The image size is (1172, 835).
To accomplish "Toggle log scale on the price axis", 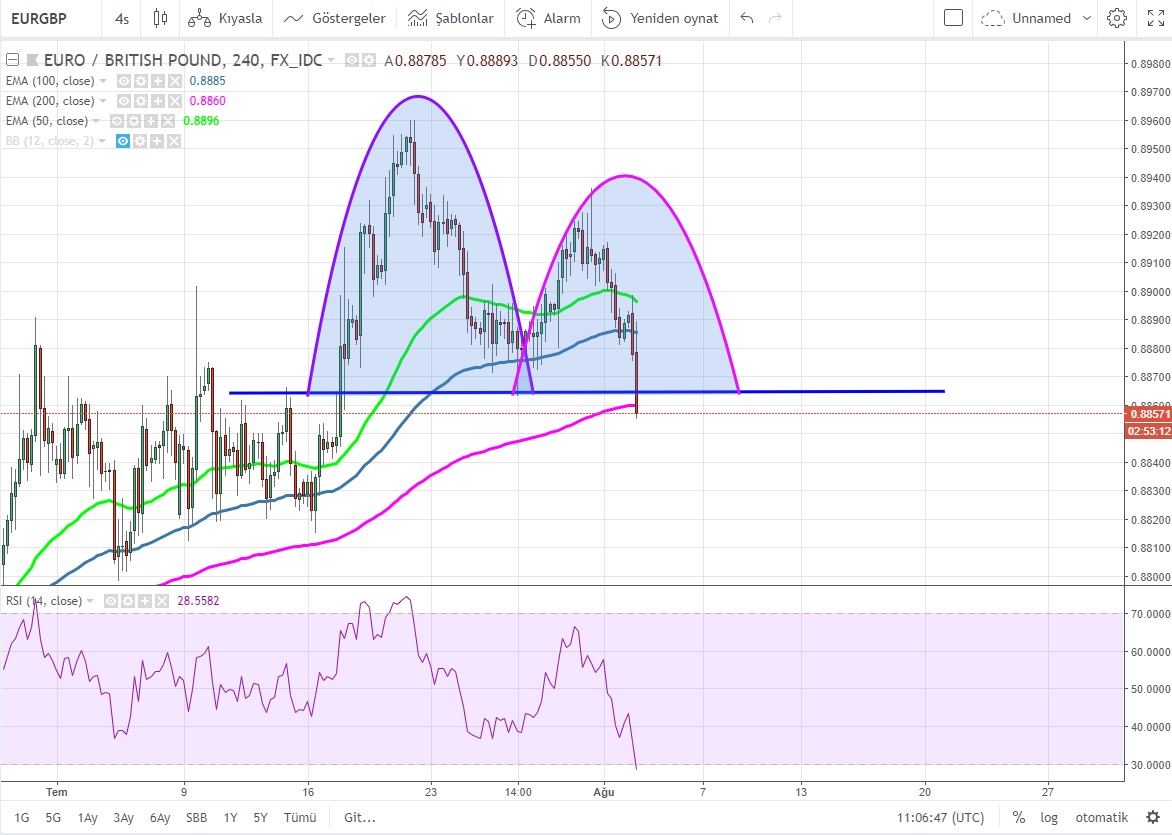I will [1049, 817].
